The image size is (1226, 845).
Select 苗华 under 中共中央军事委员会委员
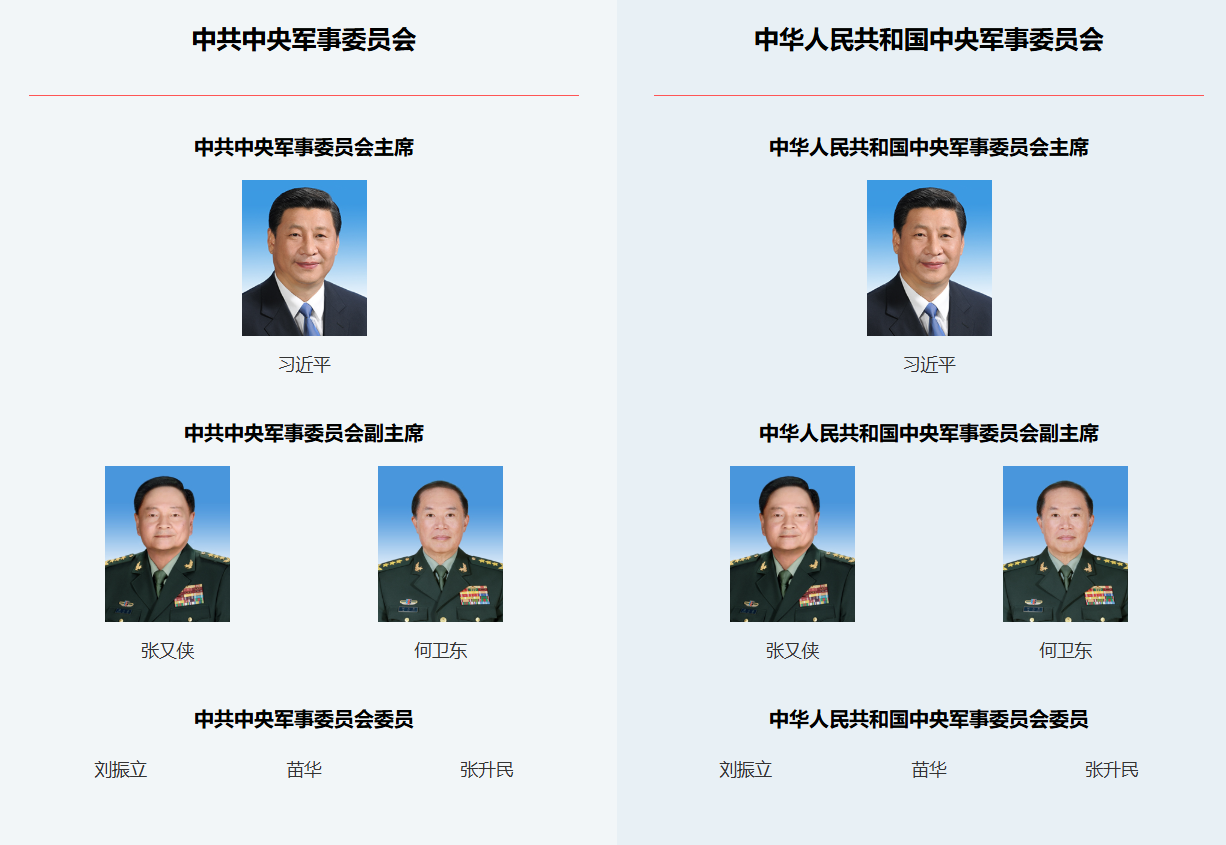pos(304,770)
